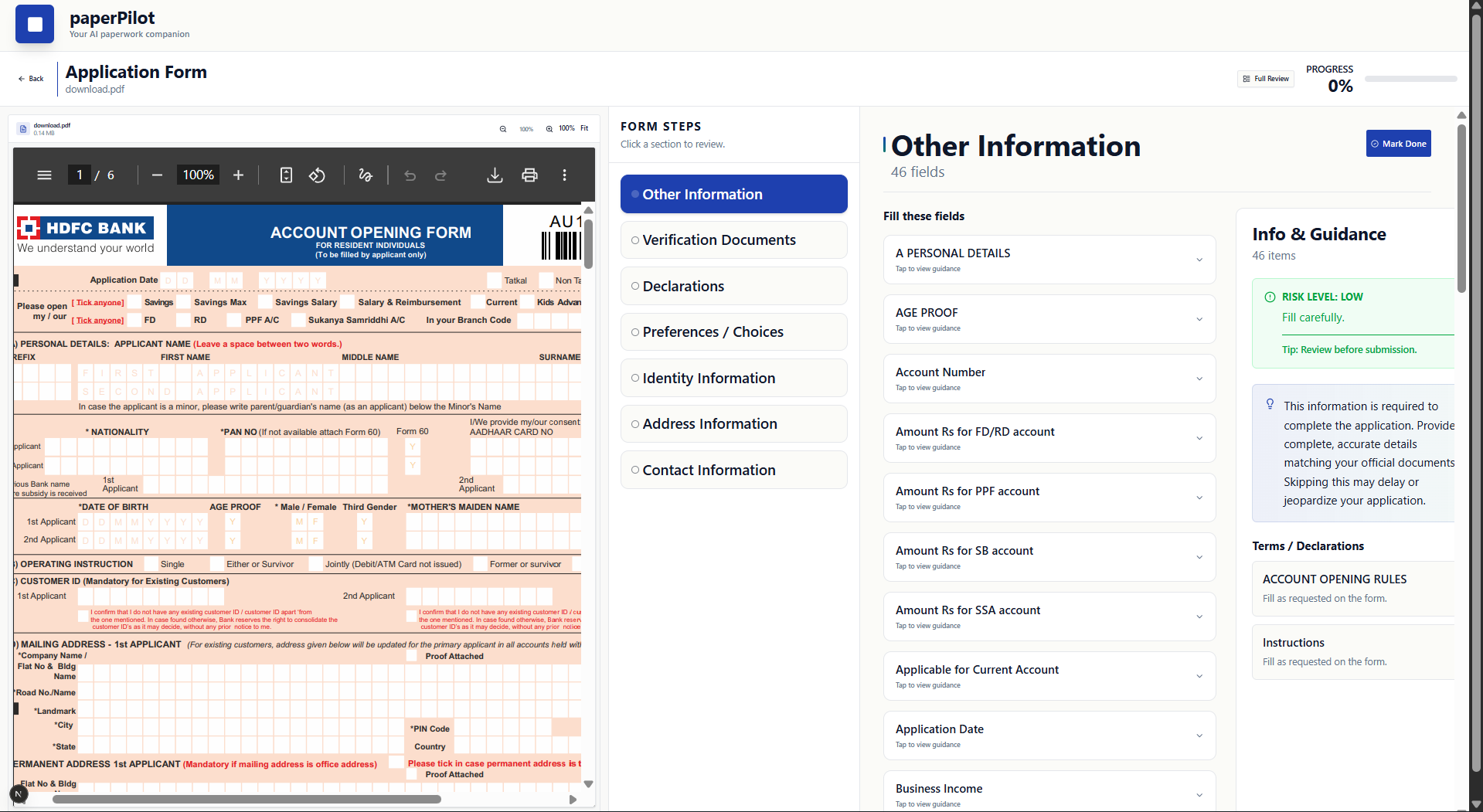1483x812 pixels.
Task: Click the PDF viewer horizontal scrollbar
Action: 247,800
